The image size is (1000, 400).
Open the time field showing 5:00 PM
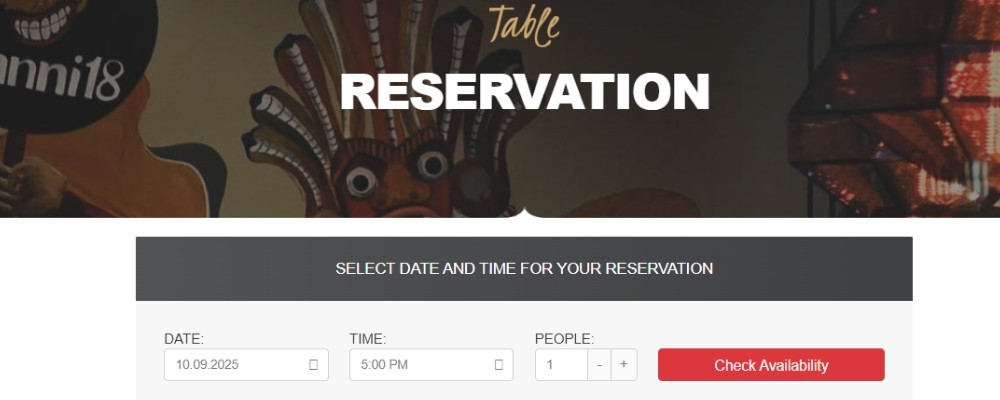420,365
